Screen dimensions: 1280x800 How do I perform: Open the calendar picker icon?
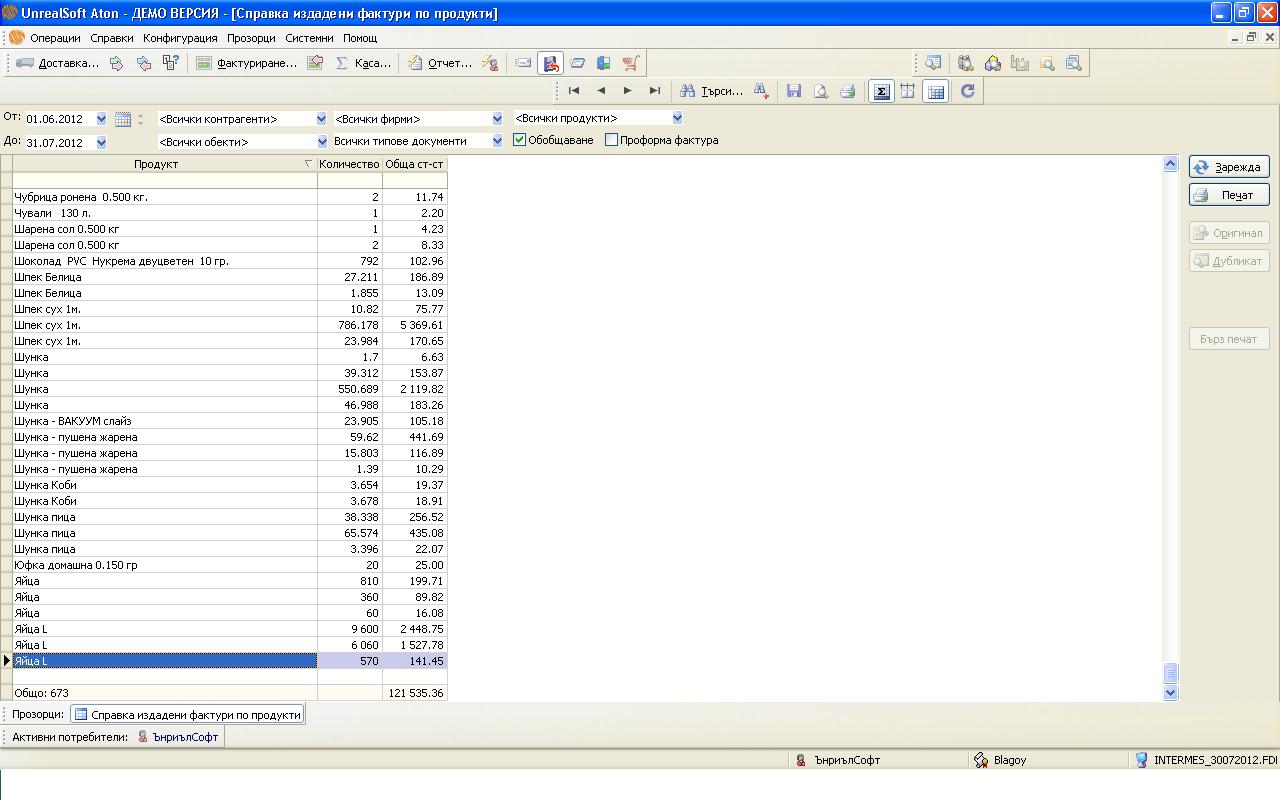coord(123,119)
